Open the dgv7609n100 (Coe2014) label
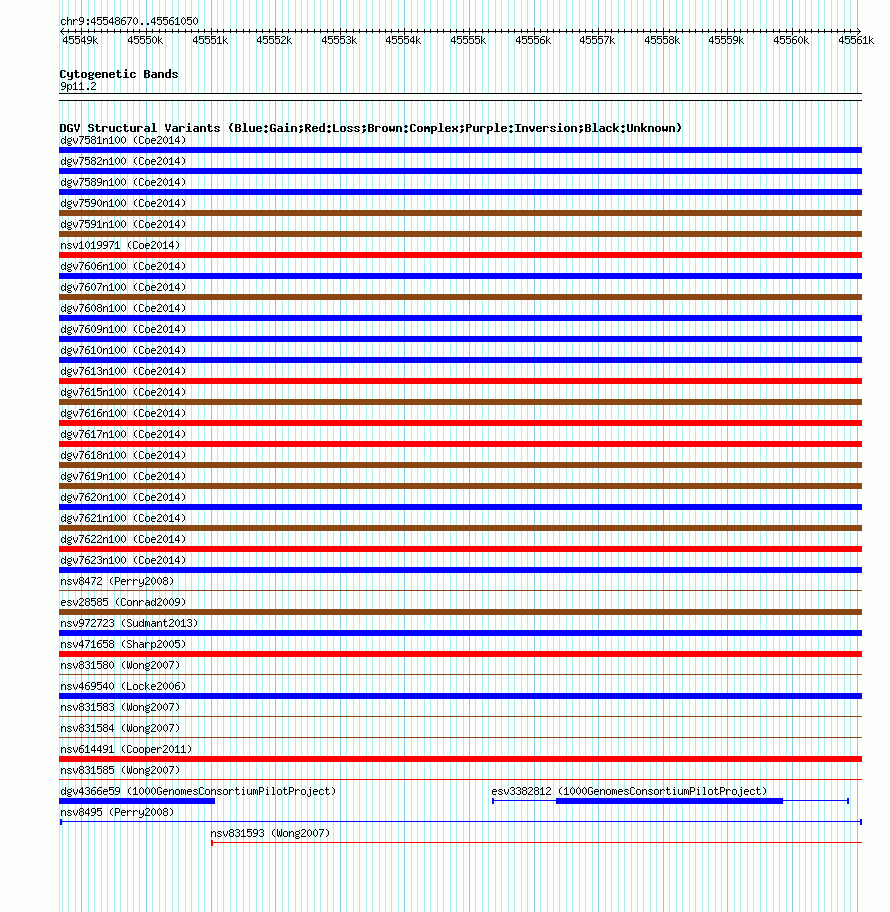The height and width of the screenshot is (912, 890). coord(123,329)
